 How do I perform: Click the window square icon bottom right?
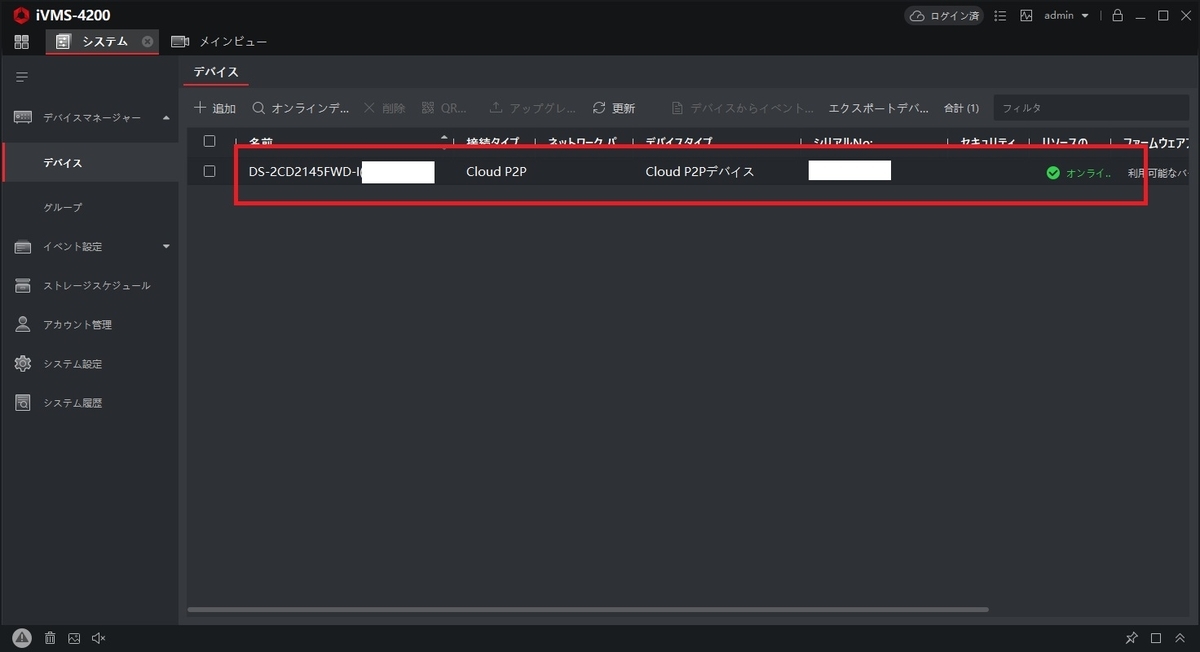(1156, 638)
